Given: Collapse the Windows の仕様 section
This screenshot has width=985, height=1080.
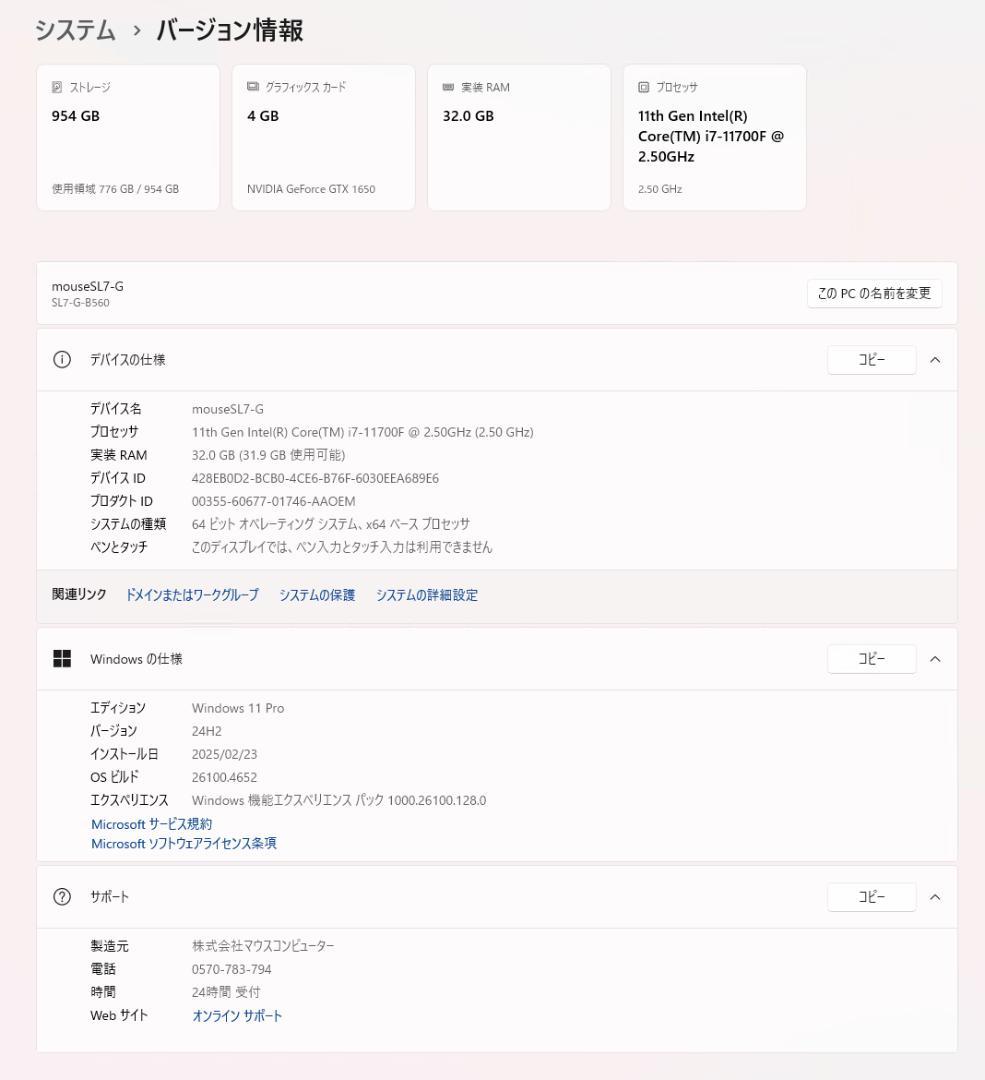Looking at the screenshot, I should (934, 658).
